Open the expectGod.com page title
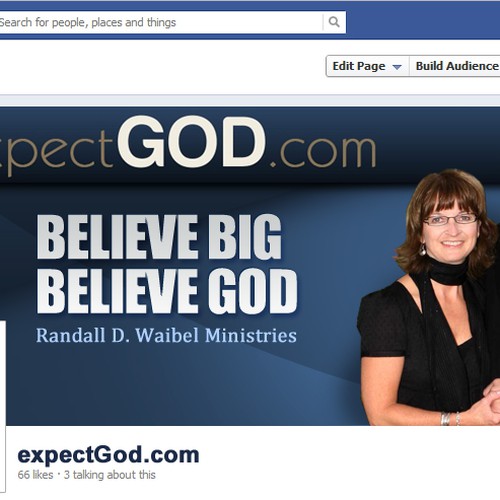 click(108, 455)
